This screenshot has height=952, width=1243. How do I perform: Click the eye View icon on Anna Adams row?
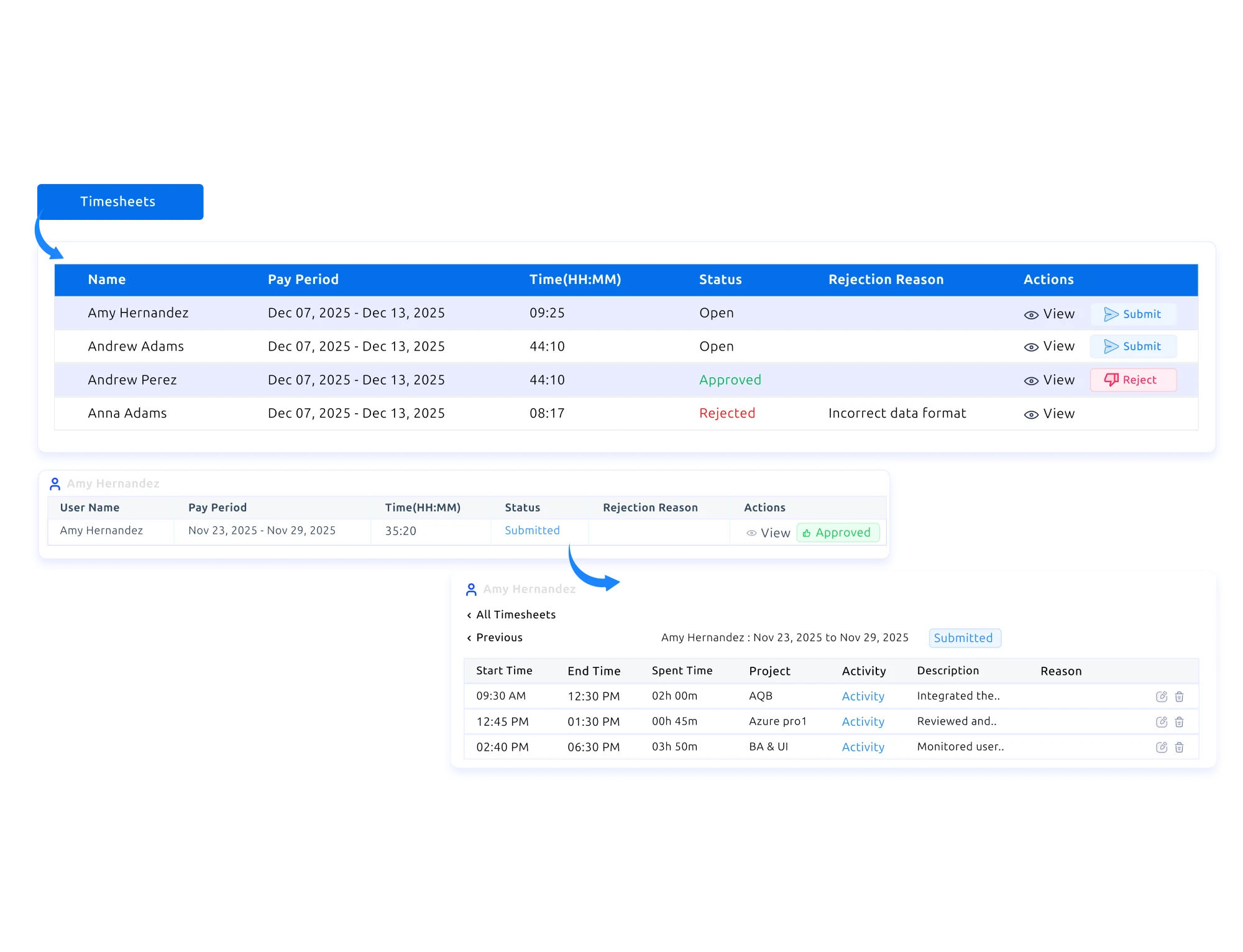(x=1031, y=413)
